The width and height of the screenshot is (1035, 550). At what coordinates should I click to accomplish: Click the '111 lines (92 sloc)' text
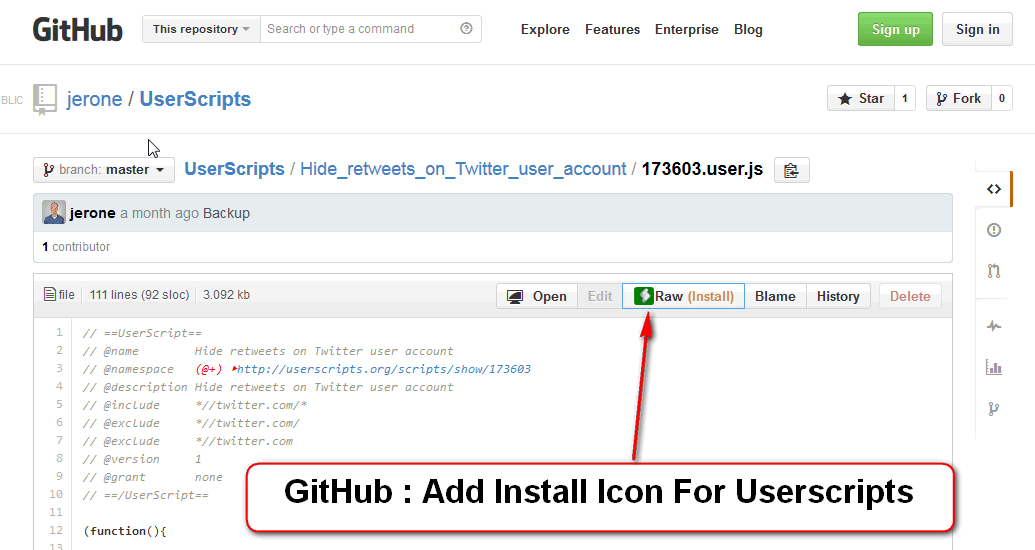click(139, 295)
